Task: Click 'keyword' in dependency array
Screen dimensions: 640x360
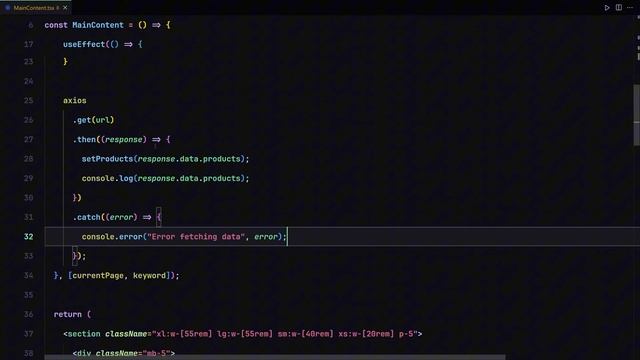Action: (149, 276)
